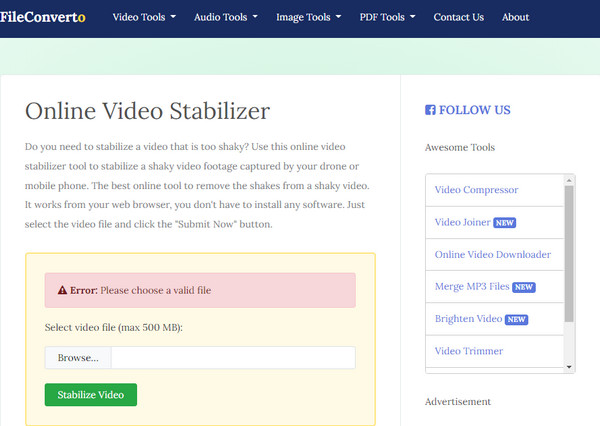This screenshot has width=600, height=426.
Task: Click the tools list scrollbar up arrow
Action: coord(569,180)
